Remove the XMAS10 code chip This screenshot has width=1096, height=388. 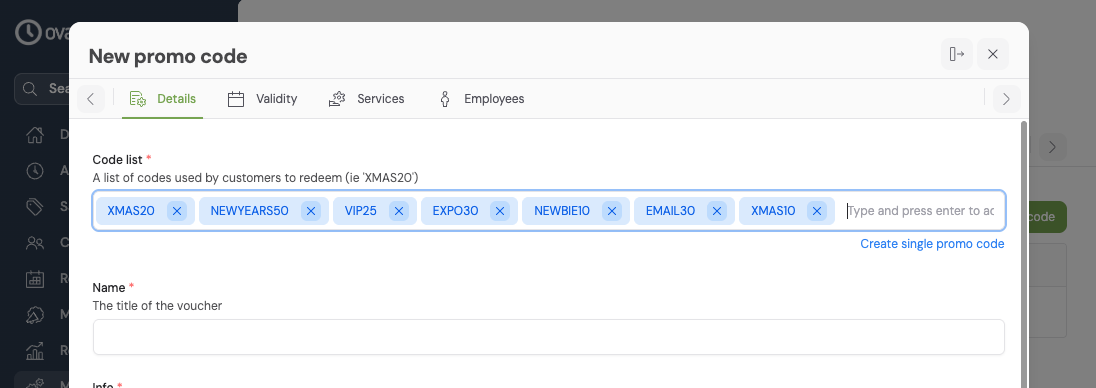point(816,210)
